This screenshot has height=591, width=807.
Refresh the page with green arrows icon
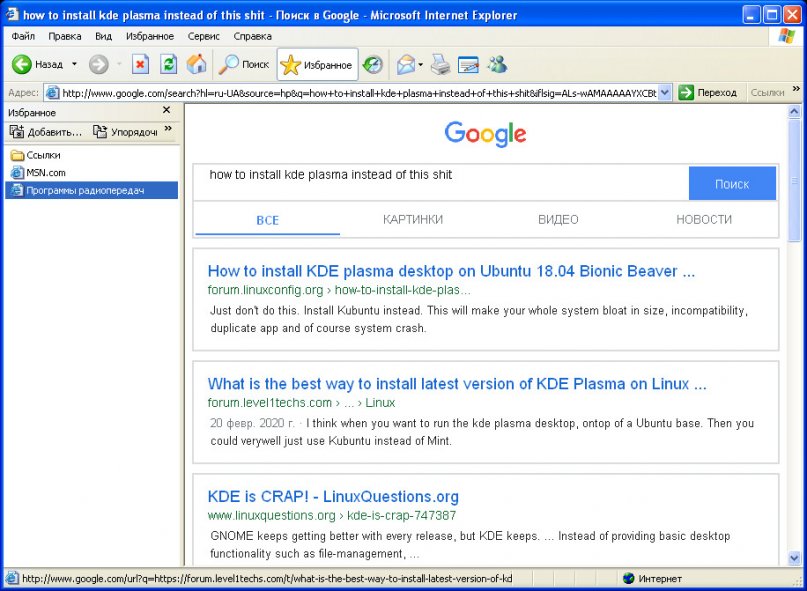(x=168, y=64)
